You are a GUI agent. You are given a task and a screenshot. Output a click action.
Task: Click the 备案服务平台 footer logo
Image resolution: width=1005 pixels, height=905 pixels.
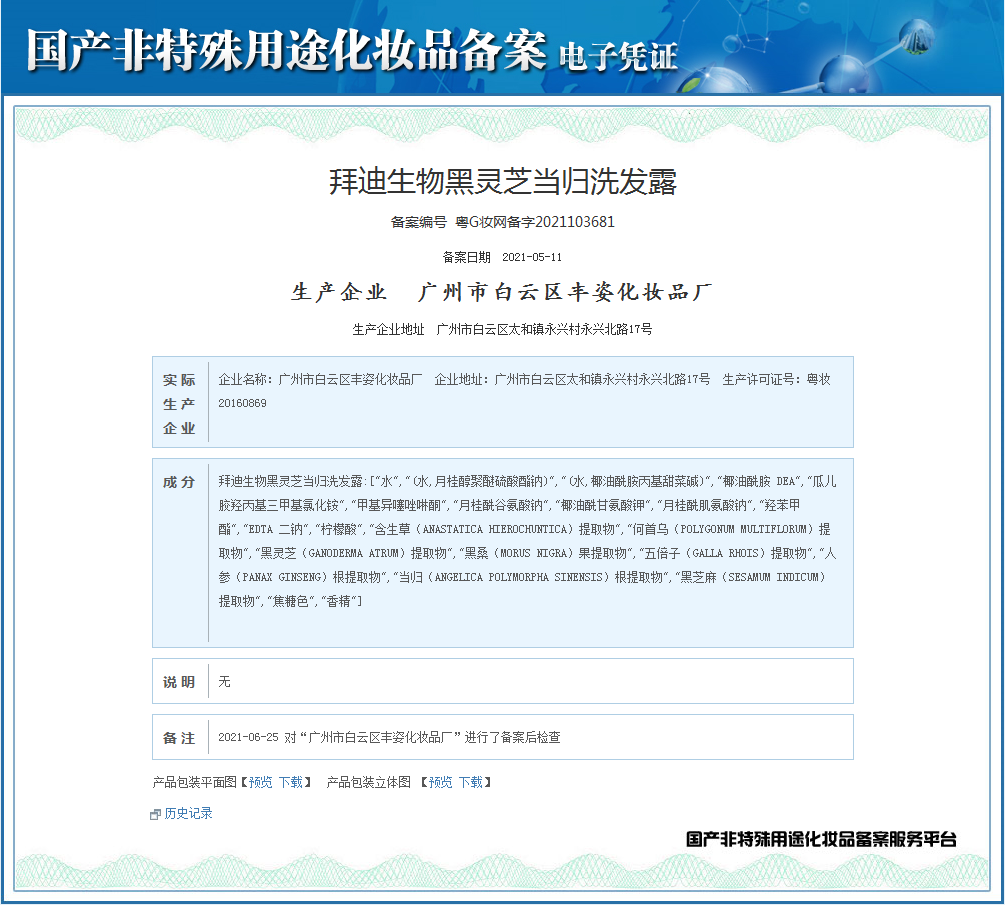[821, 840]
